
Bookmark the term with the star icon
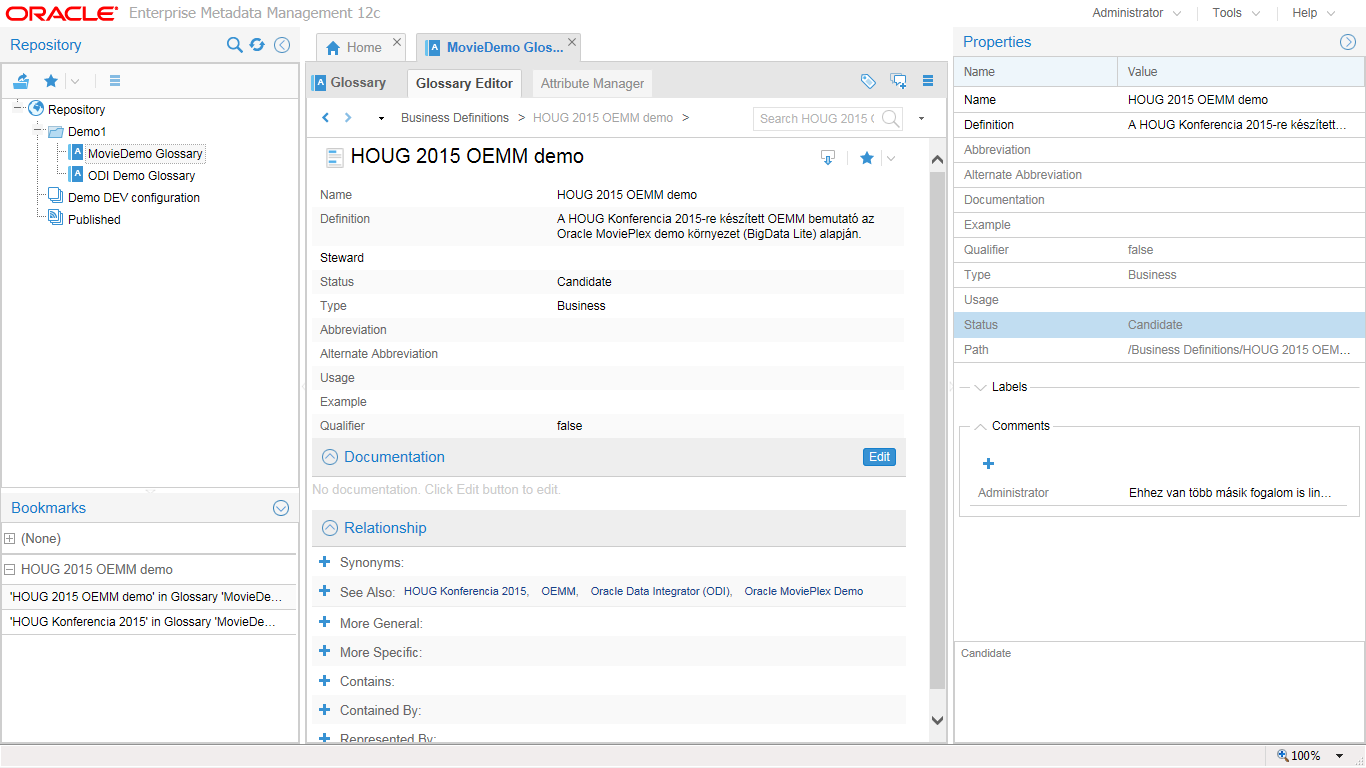pyautogui.click(x=867, y=158)
